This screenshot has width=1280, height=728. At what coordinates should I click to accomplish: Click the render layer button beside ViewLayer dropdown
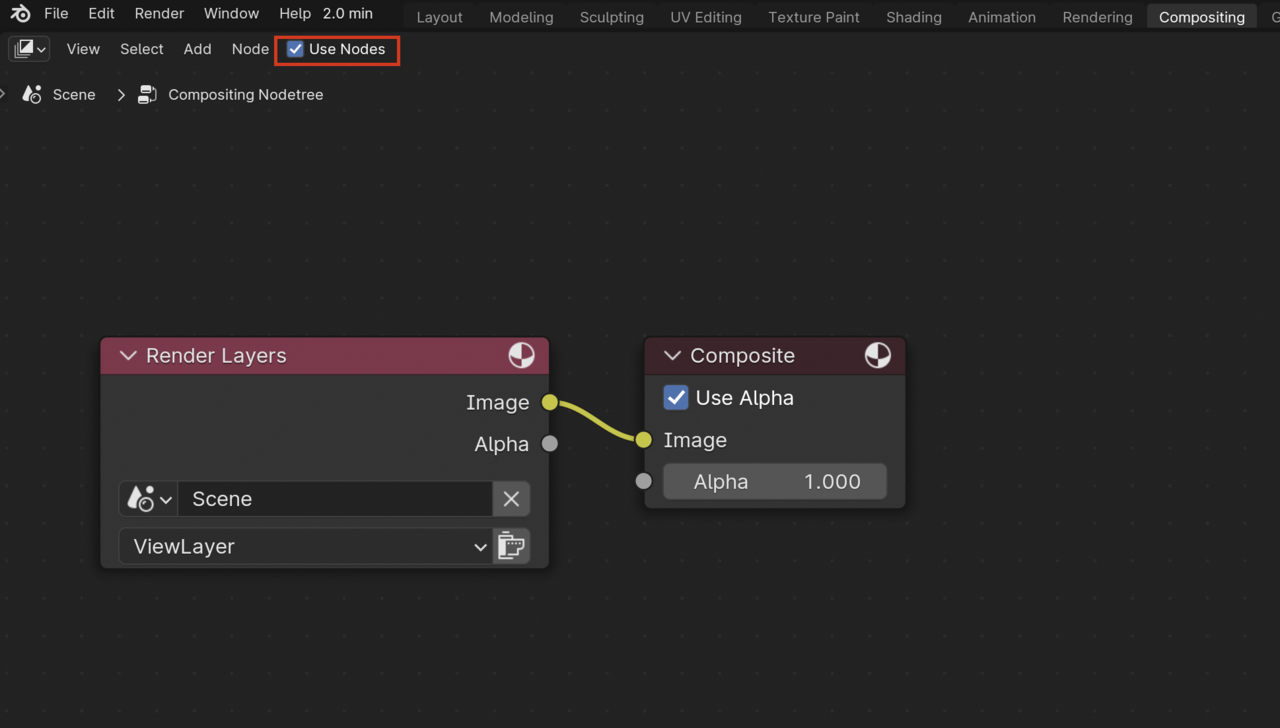tap(511, 546)
